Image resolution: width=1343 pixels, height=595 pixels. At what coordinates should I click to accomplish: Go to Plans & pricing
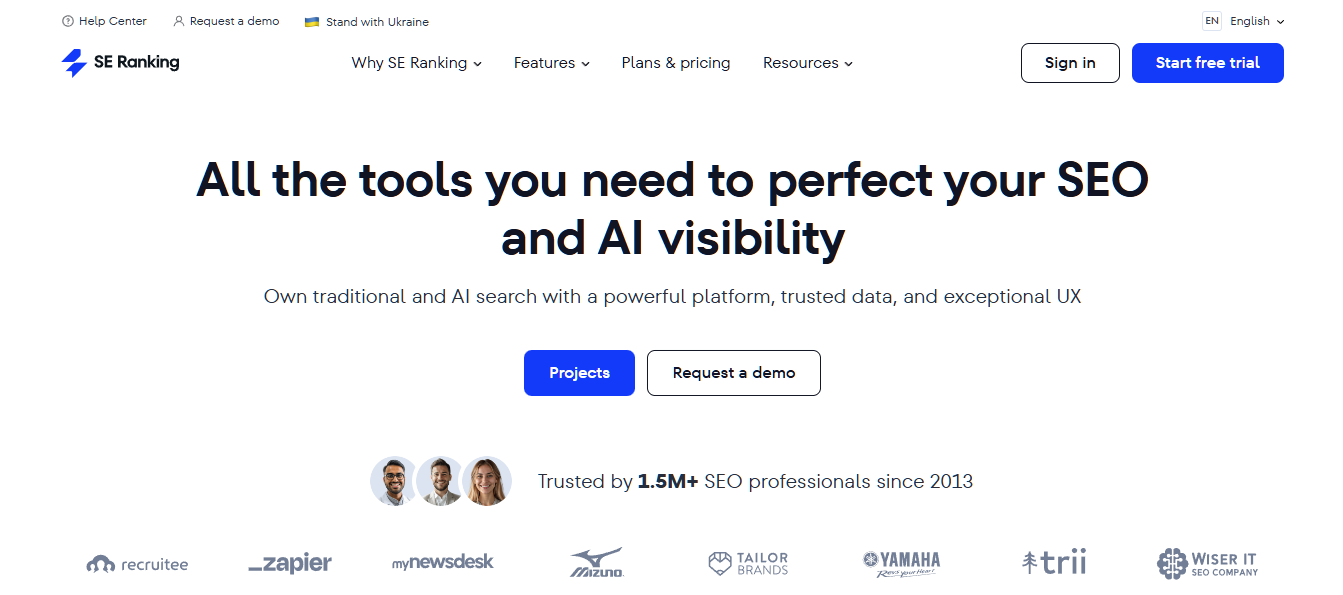click(x=675, y=62)
